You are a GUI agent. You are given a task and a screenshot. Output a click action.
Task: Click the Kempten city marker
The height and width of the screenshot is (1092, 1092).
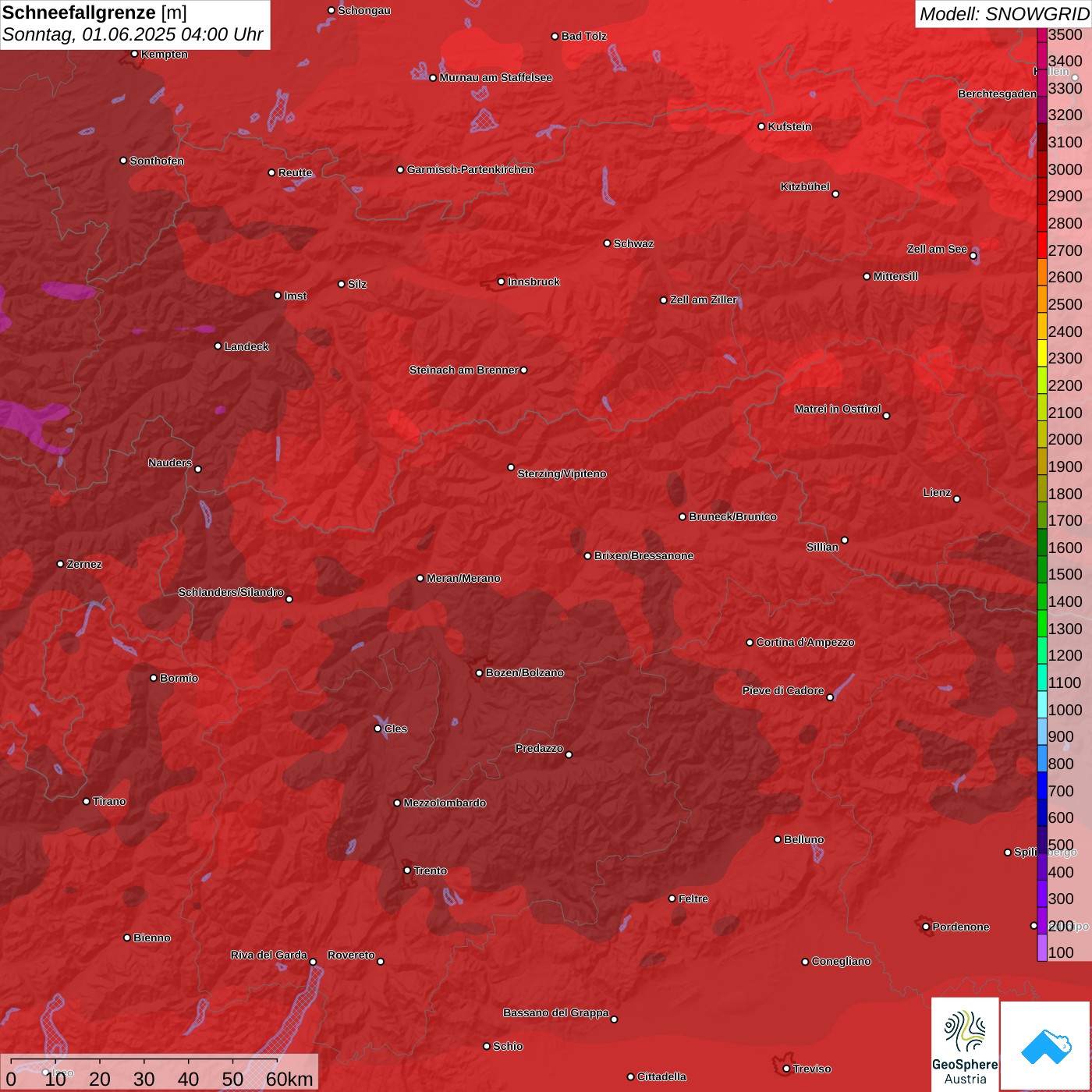point(135,54)
